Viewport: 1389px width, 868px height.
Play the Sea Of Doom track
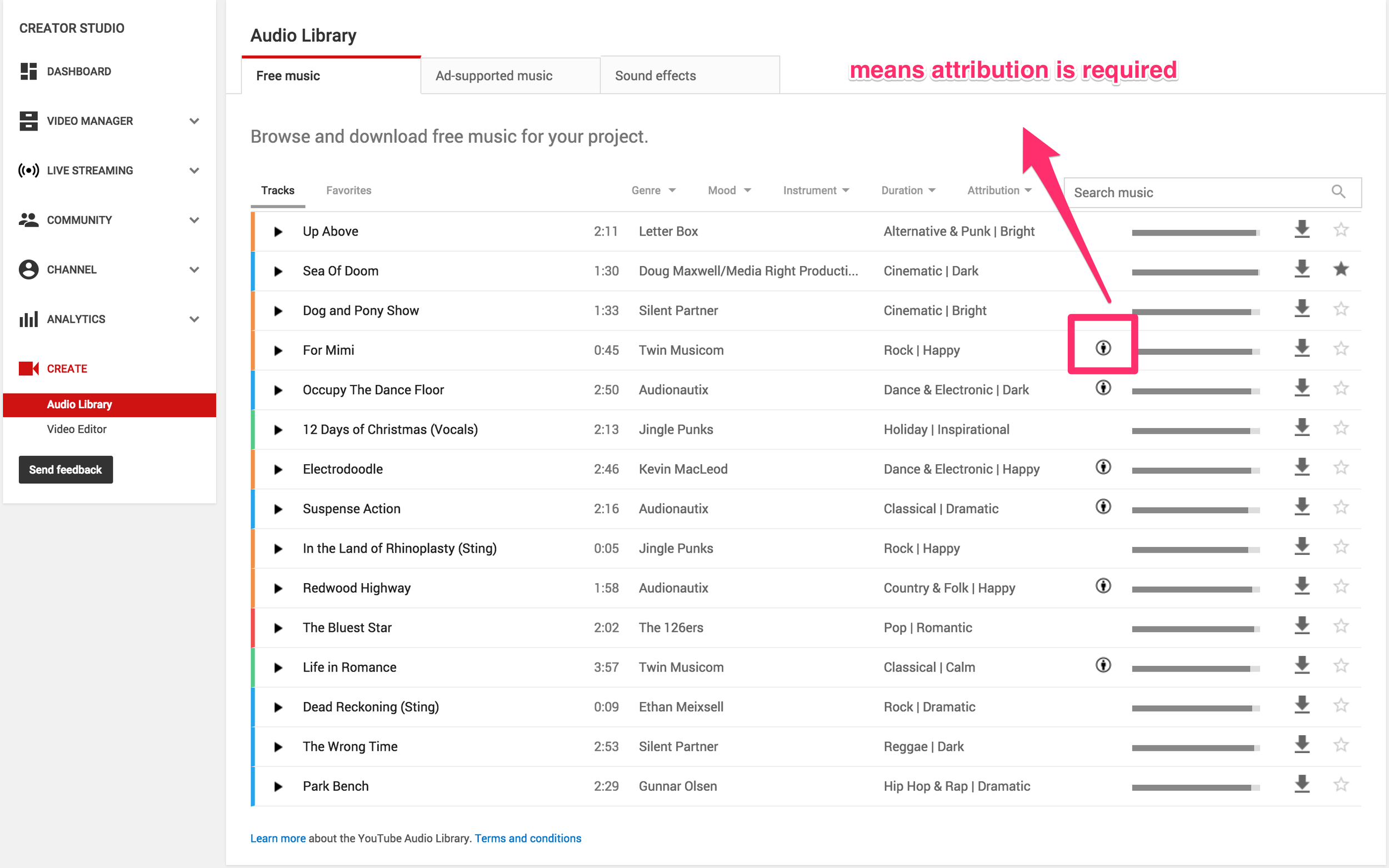pyautogui.click(x=278, y=271)
